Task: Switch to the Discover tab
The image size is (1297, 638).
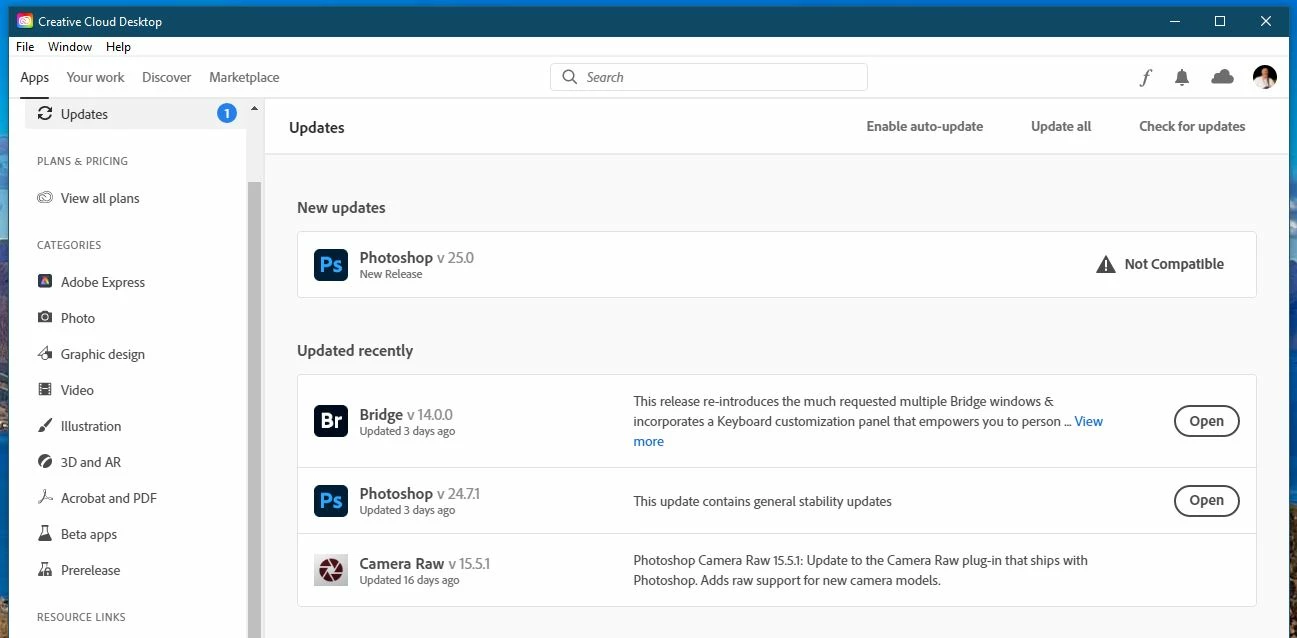Action: tap(167, 77)
